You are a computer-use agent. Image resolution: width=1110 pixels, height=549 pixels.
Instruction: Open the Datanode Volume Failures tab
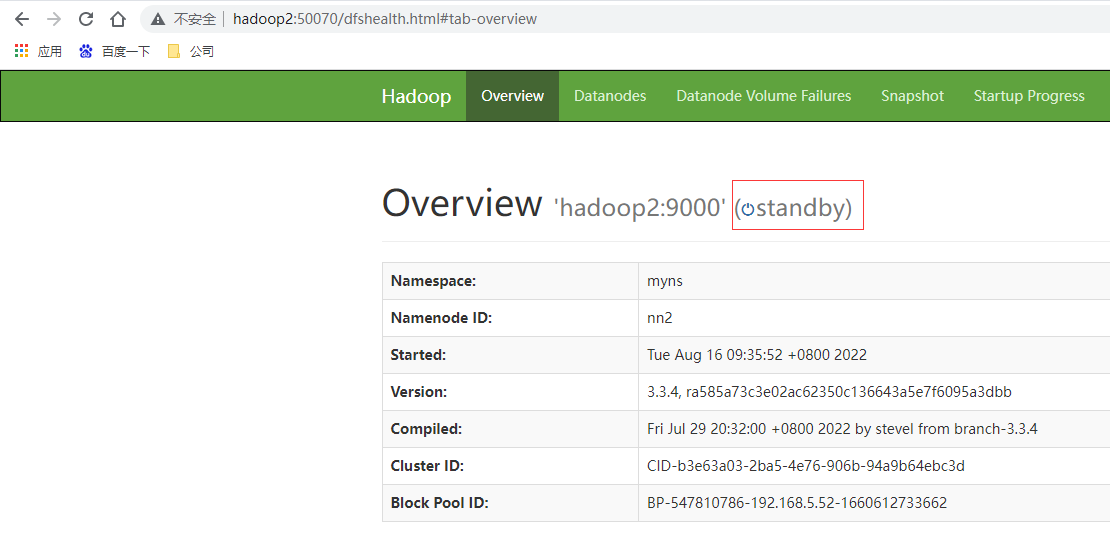coord(764,96)
